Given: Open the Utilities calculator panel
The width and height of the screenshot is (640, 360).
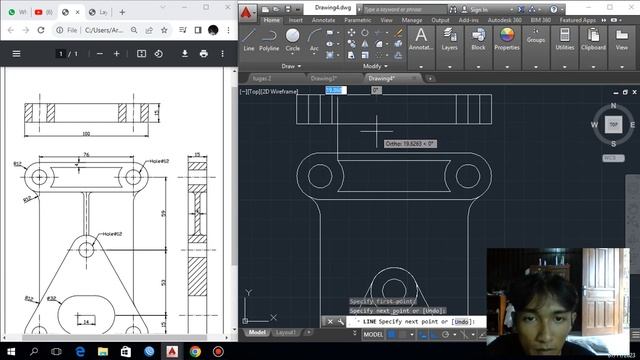Looking at the screenshot, I should click(564, 39).
